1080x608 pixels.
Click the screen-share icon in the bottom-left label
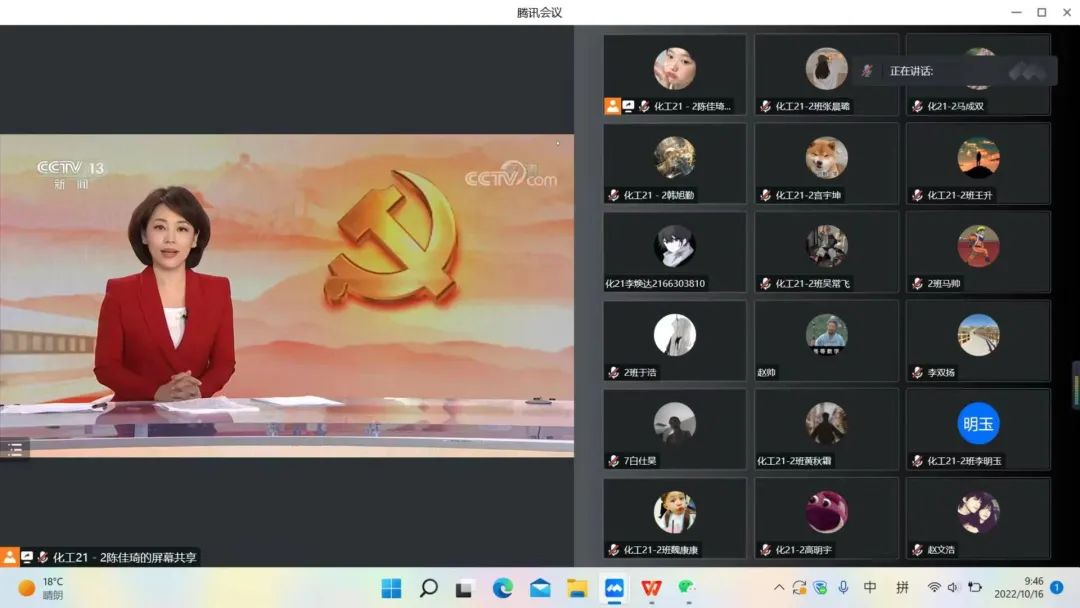27,557
